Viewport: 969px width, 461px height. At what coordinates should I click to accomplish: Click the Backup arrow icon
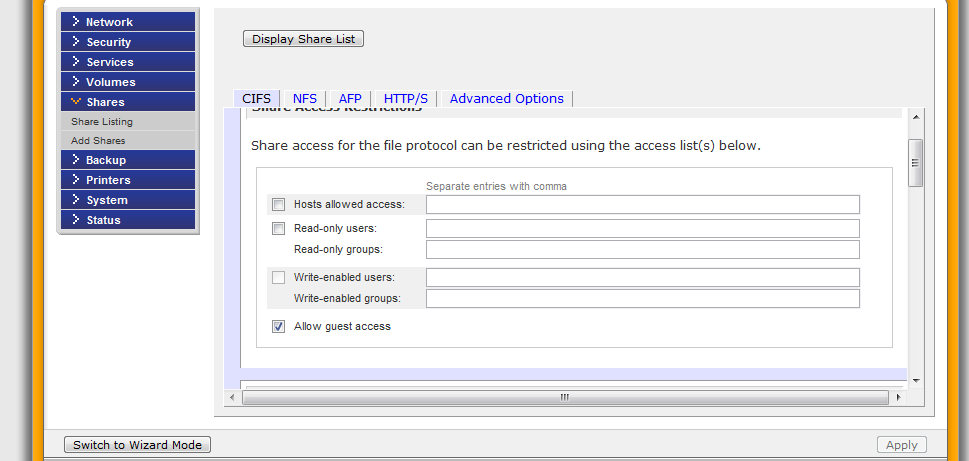(x=75, y=160)
